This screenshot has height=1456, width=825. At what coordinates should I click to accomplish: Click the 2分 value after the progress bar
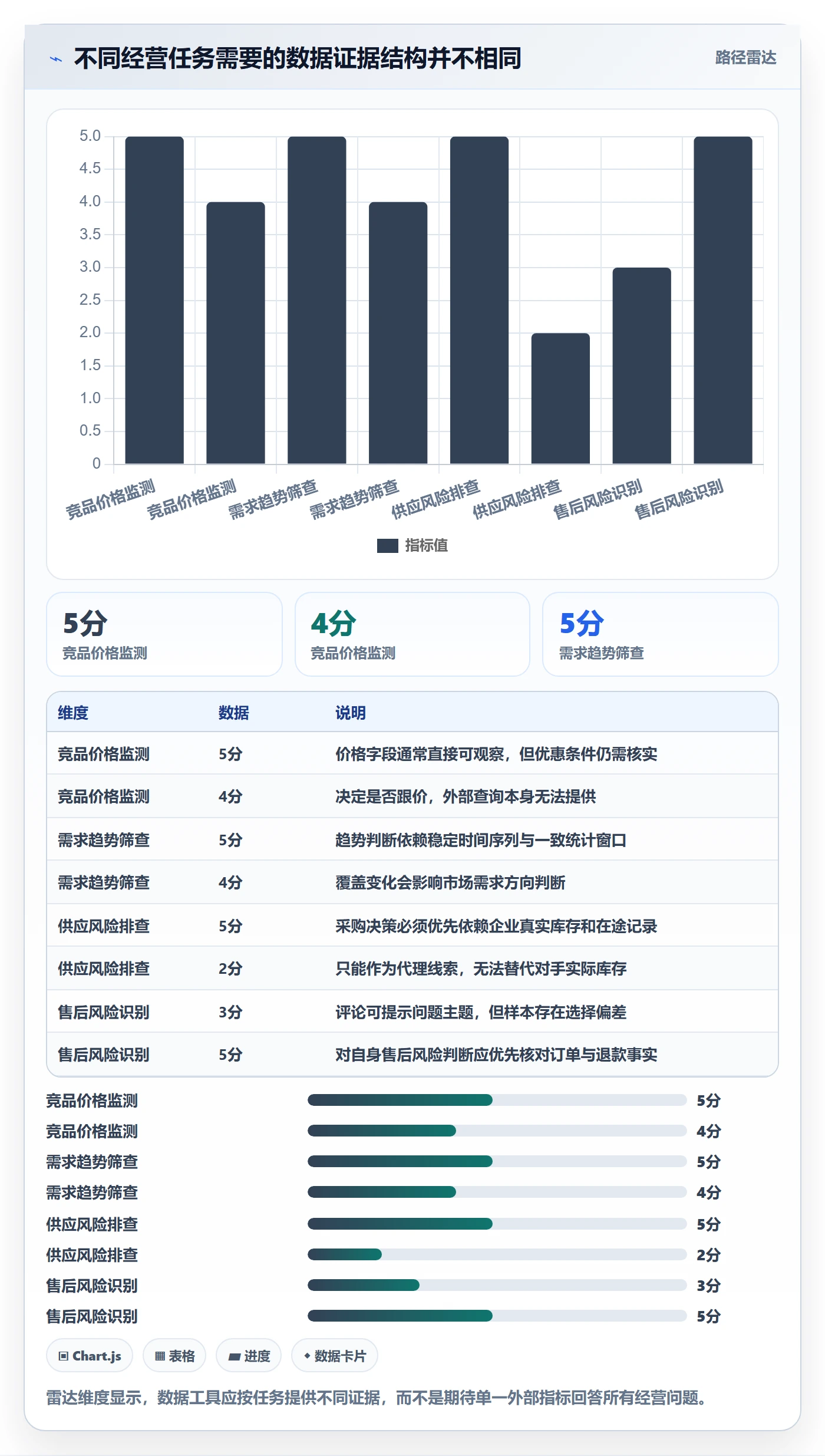708,1255
